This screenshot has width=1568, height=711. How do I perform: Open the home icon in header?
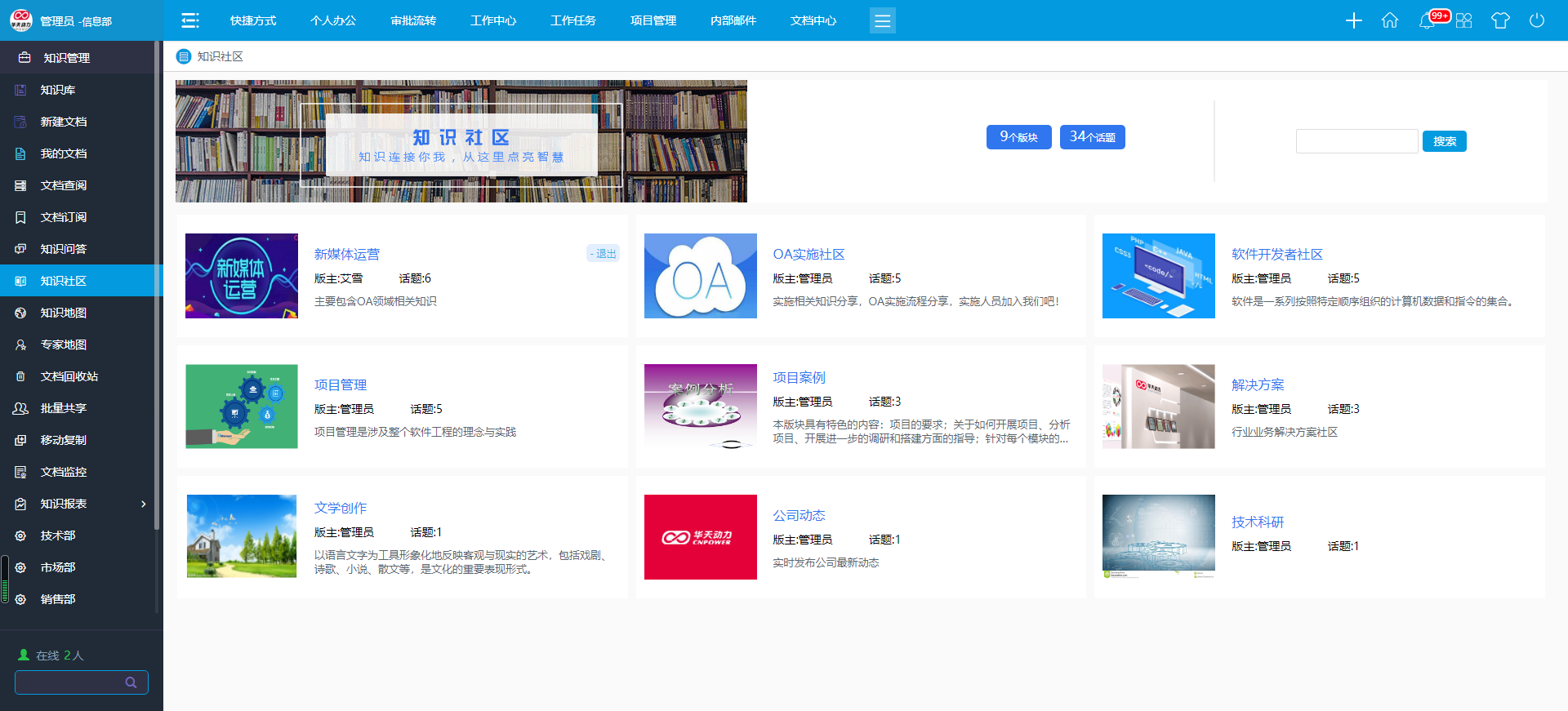point(1389,20)
